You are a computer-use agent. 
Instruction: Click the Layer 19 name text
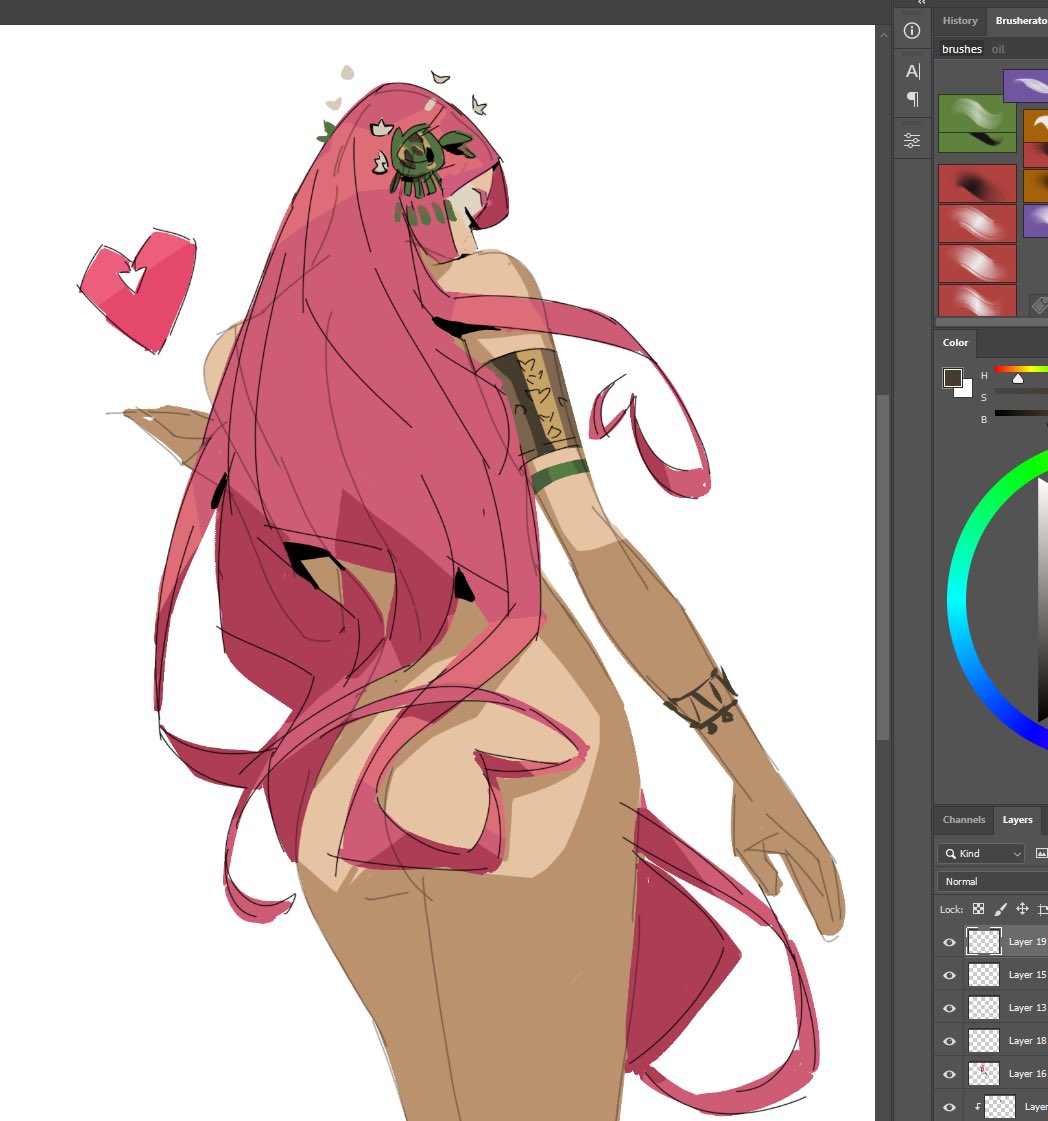[1027, 942]
